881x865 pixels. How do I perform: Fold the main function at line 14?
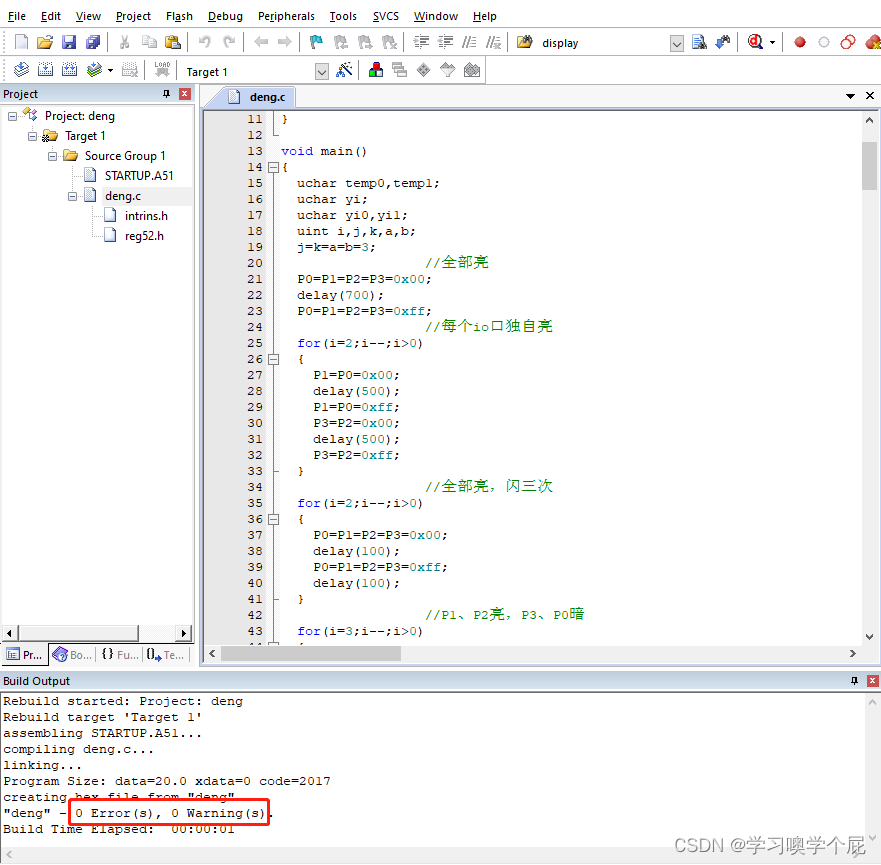click(274, 167)
